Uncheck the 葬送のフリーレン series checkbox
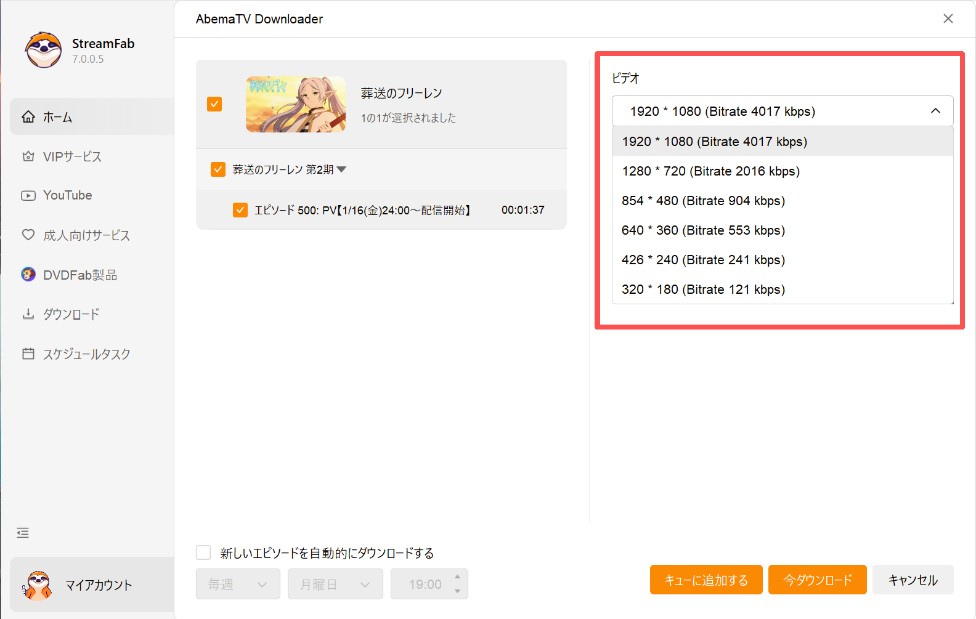This screenshot has width=976, height=619. click(213, 103)
